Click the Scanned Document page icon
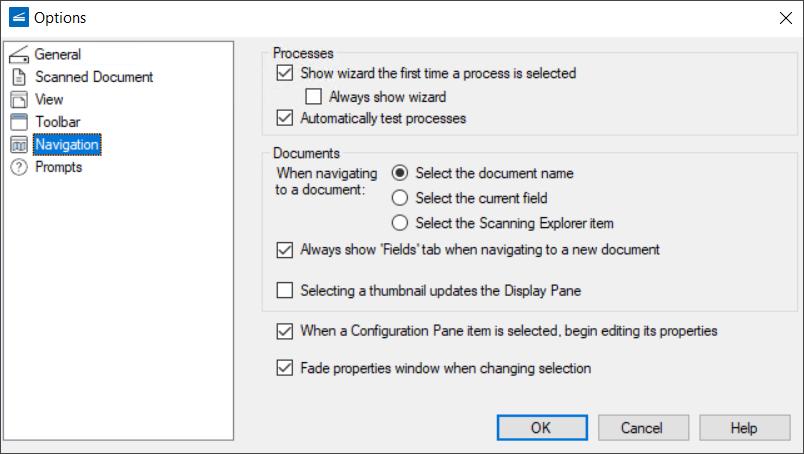The width and height of the screenshot is (804, 454). 19,77
